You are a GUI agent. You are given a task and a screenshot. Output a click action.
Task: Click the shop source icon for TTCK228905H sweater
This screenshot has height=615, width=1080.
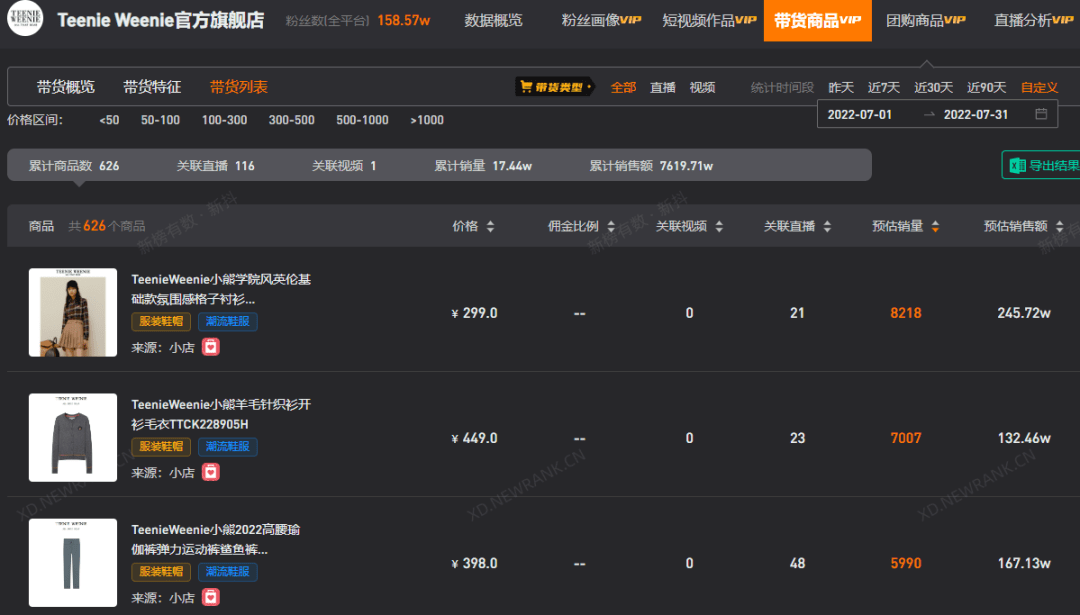pyautogui.click(x=211, y=472)
